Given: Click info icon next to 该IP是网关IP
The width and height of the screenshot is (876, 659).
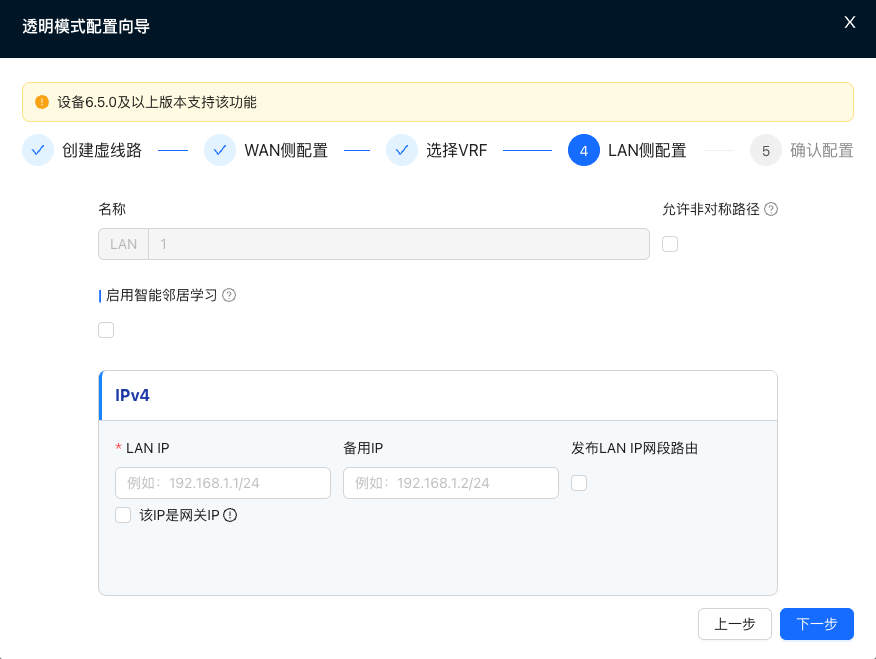Looking at the screenshot, I should [230, 515].
